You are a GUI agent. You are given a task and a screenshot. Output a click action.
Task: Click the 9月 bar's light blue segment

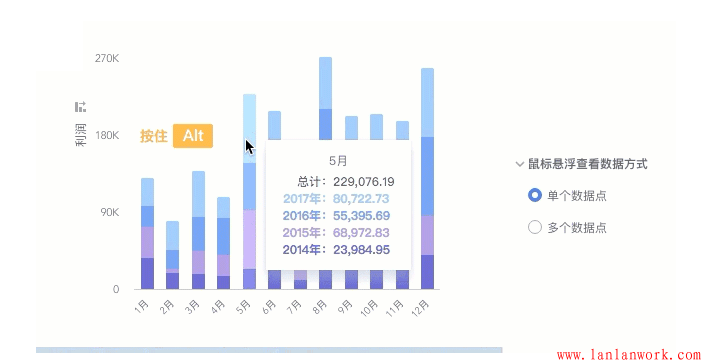(x=352, y=128)
